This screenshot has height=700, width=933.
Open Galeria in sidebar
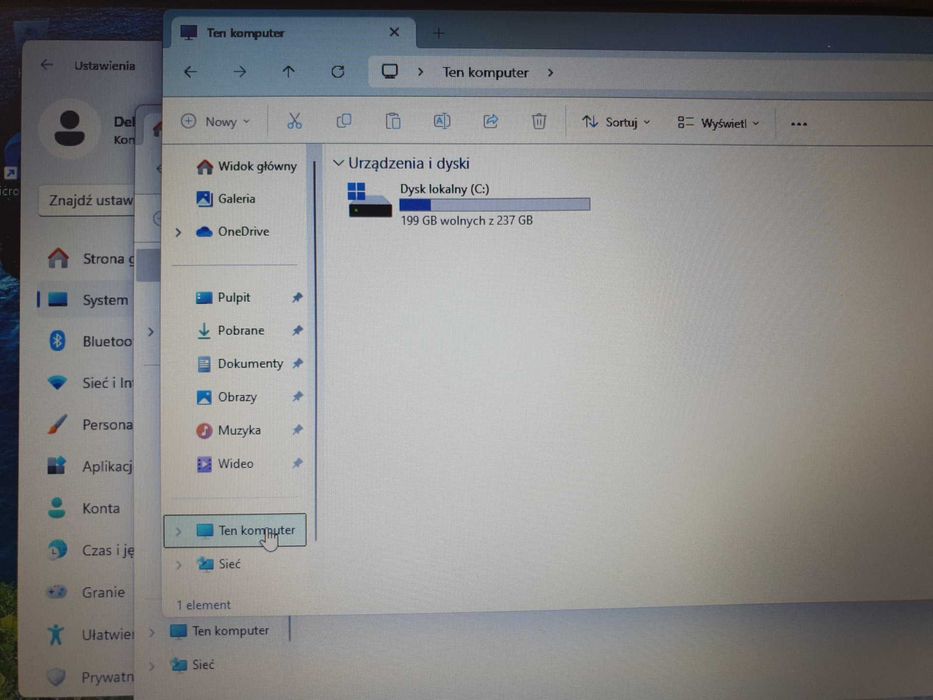tap(226, 199)
